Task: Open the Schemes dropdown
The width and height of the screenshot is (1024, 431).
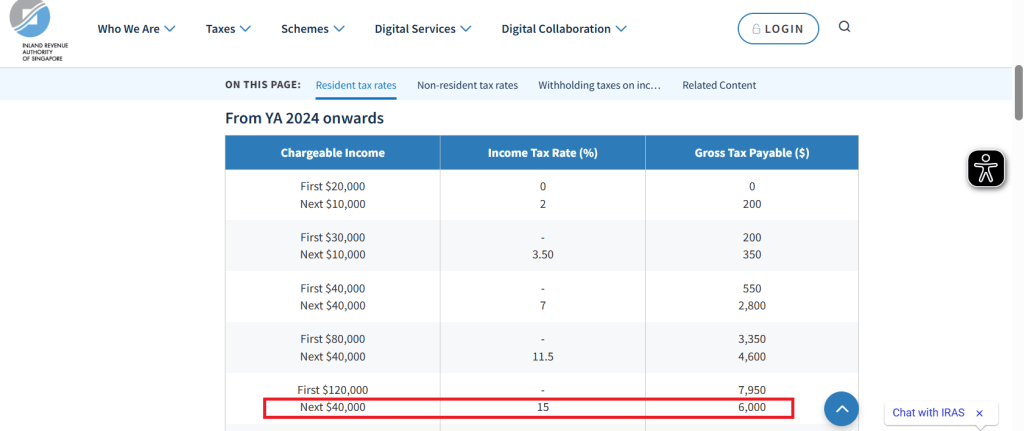Action: pyautogui.click(x=313, y=29)
